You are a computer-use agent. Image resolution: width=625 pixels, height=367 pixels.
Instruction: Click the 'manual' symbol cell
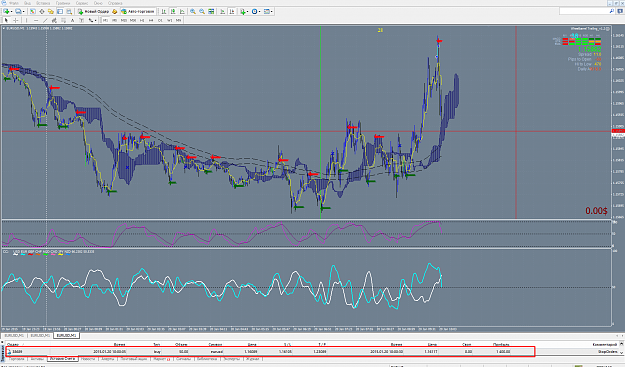pos(216,351)
